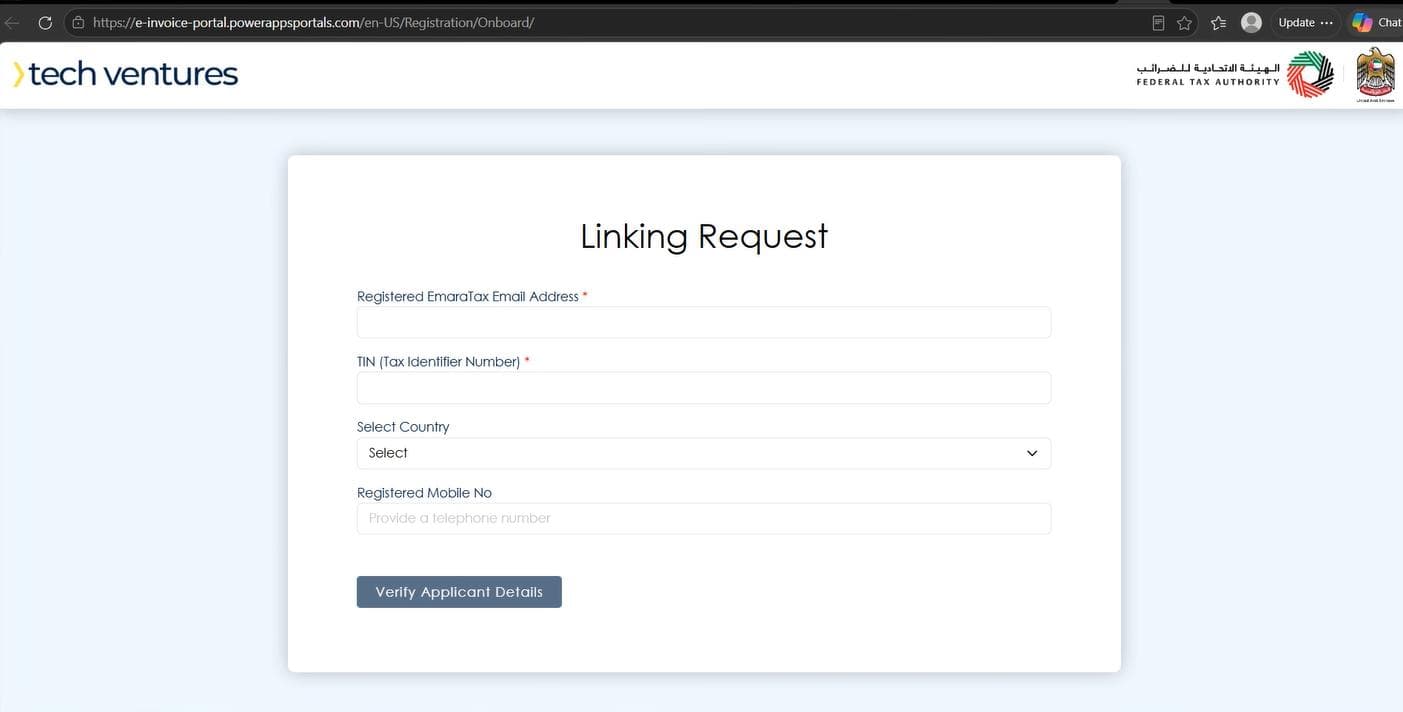
Task: Click Verify Applicant Details button
Action: click(x=459, y=592)
